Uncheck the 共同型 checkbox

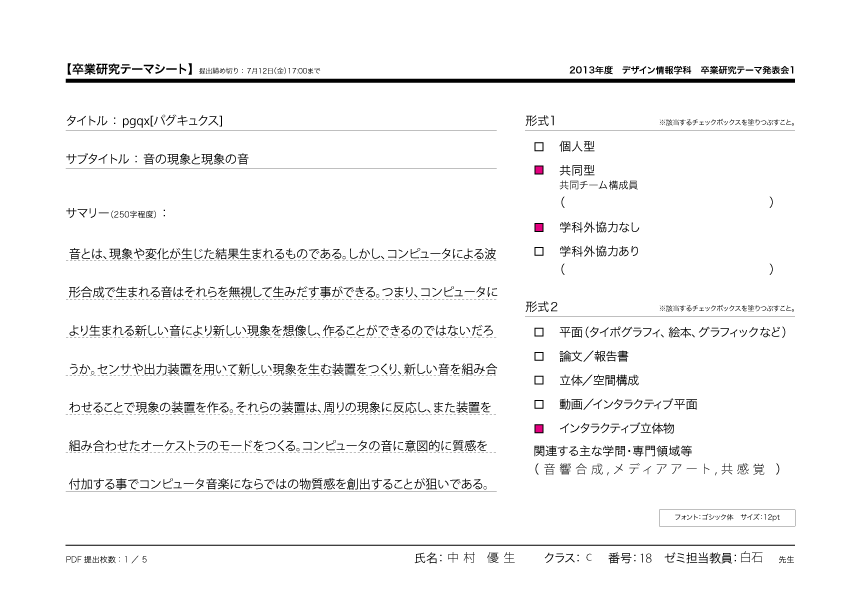(539, 170)
